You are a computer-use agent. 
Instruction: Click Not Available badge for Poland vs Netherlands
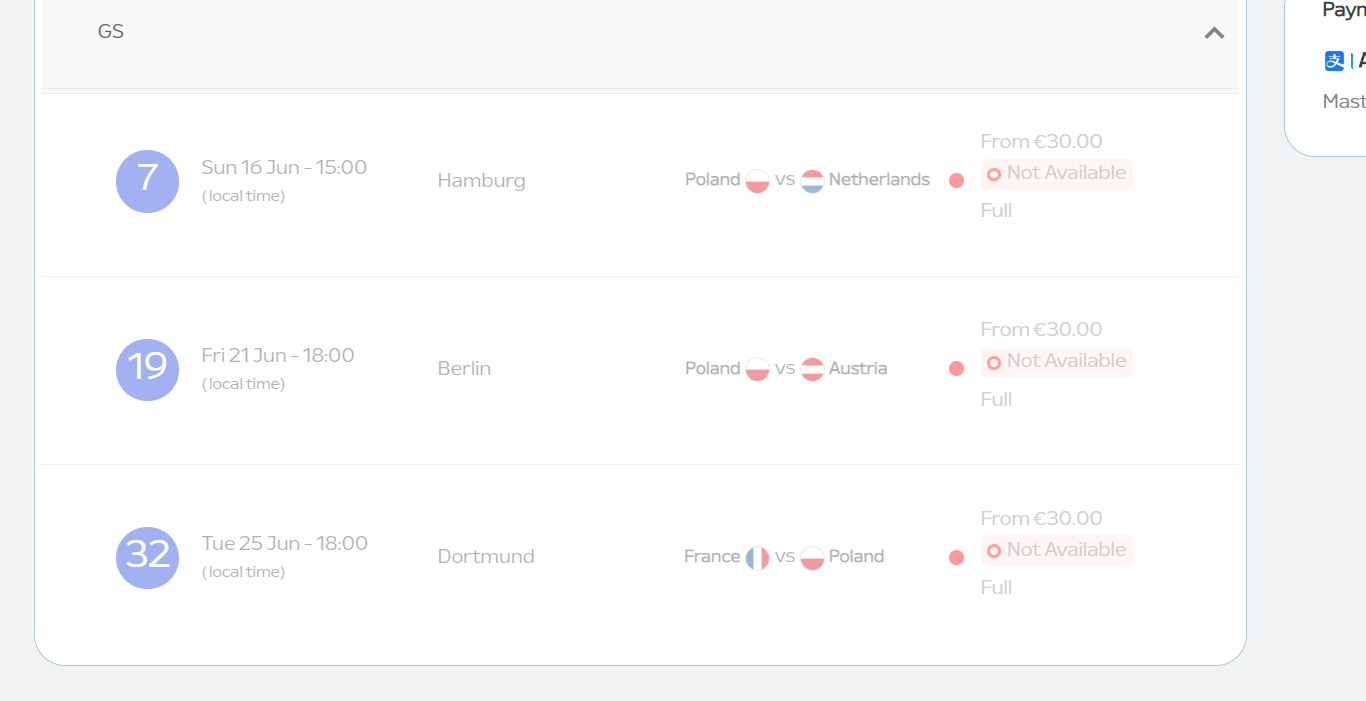click(x=1057, y=174)
